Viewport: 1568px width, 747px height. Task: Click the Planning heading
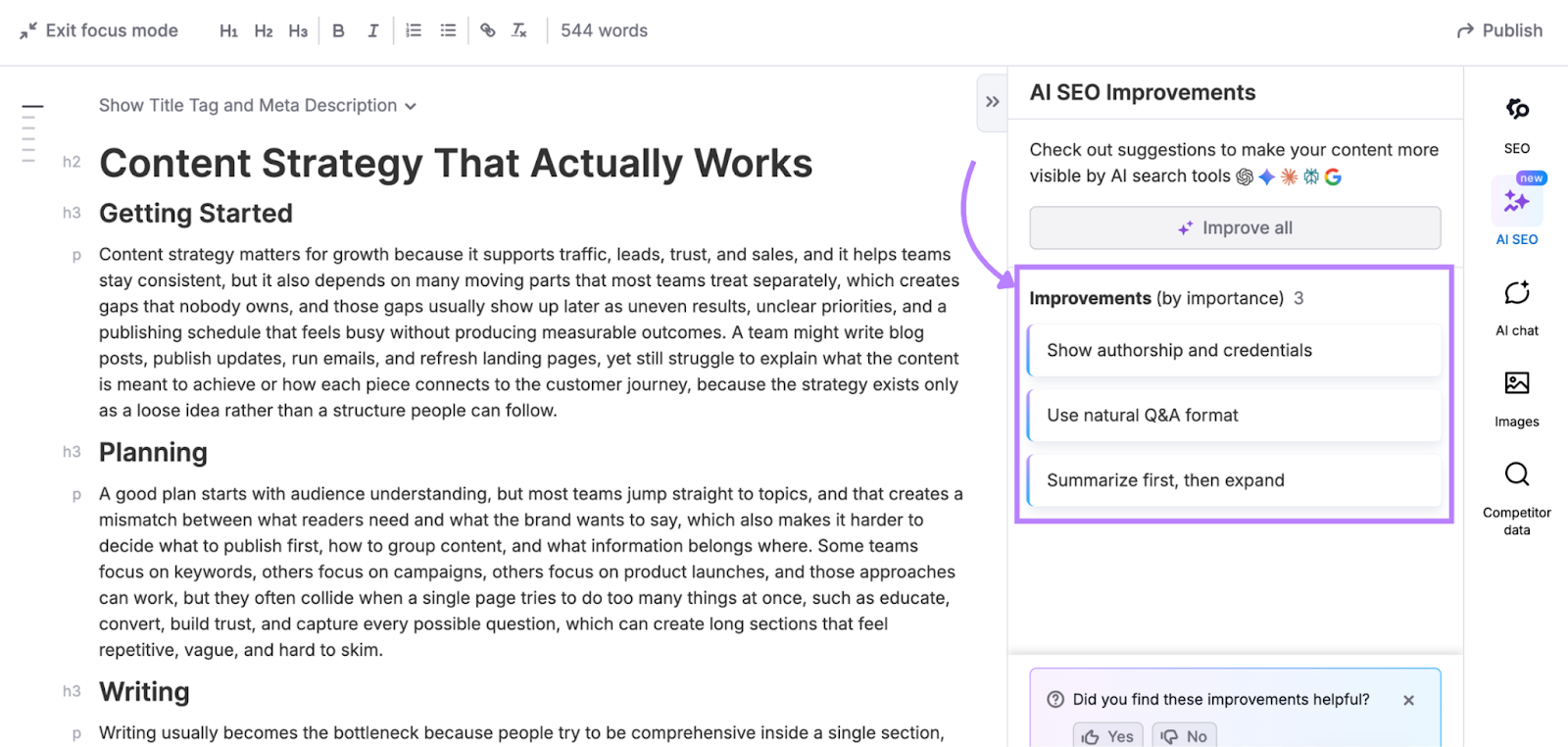point(153,452)
